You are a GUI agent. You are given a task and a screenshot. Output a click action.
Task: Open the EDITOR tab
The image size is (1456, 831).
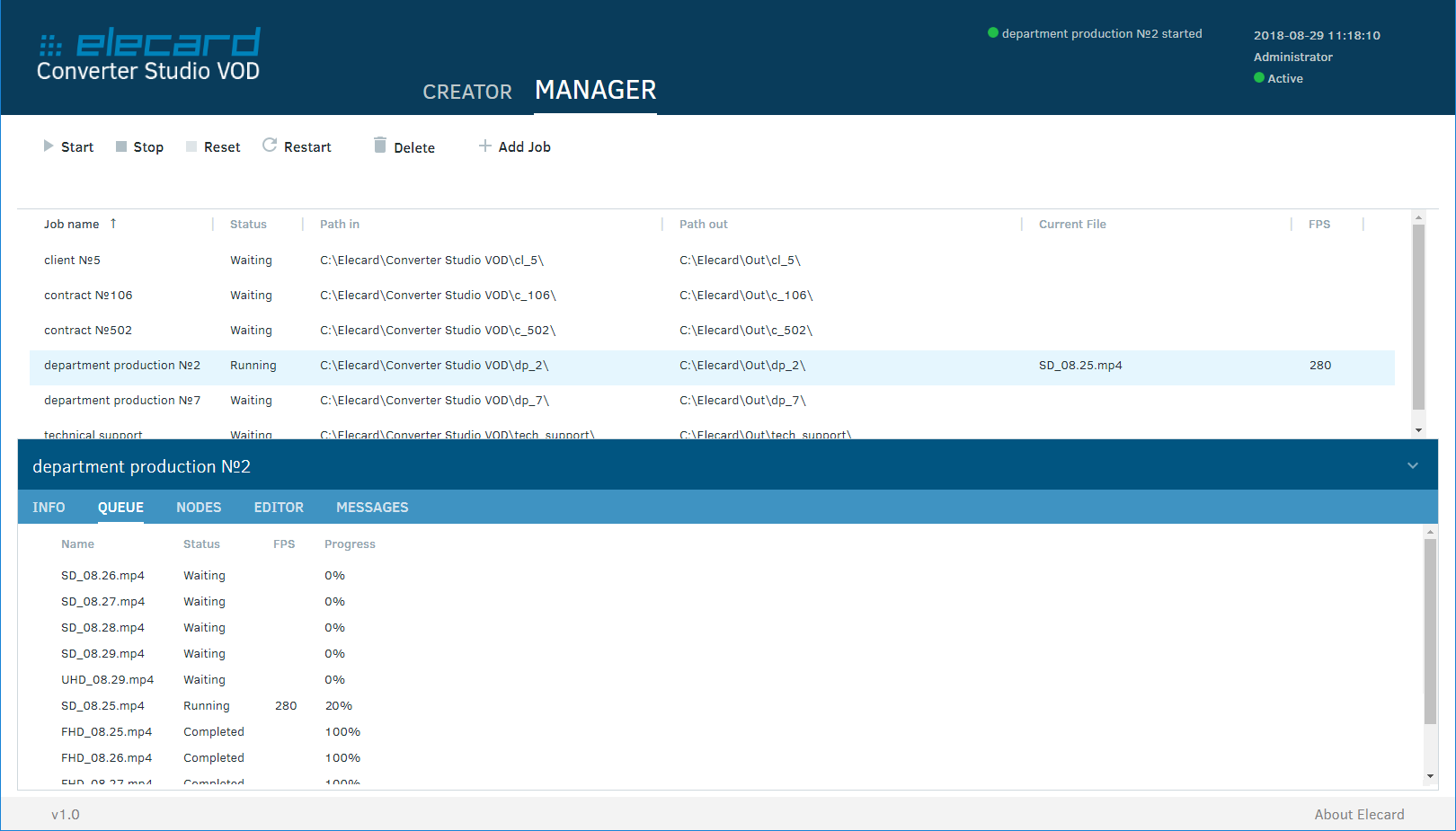click(x=279, y=508)
